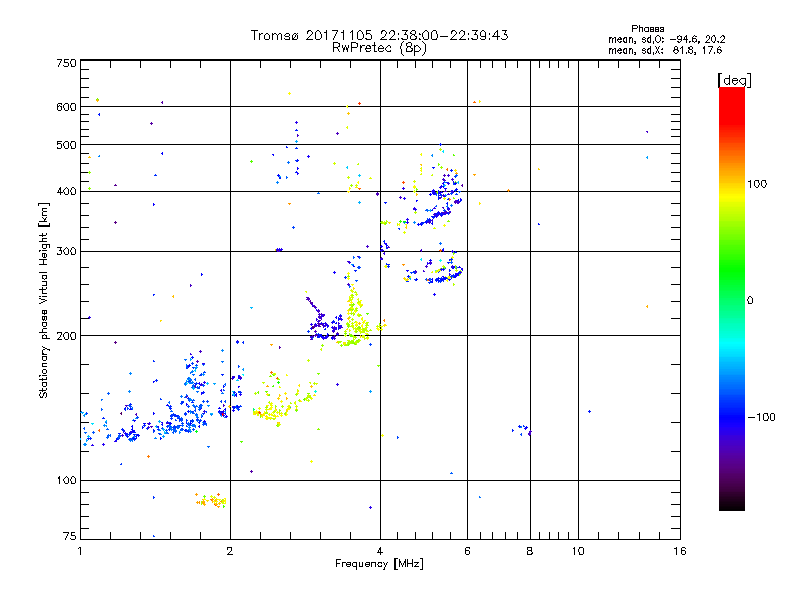Image resolution: width=800 pixels, height=600 pixels.
Task: Click the x-axis tick label '1'
Action: (x=80, y=551)
